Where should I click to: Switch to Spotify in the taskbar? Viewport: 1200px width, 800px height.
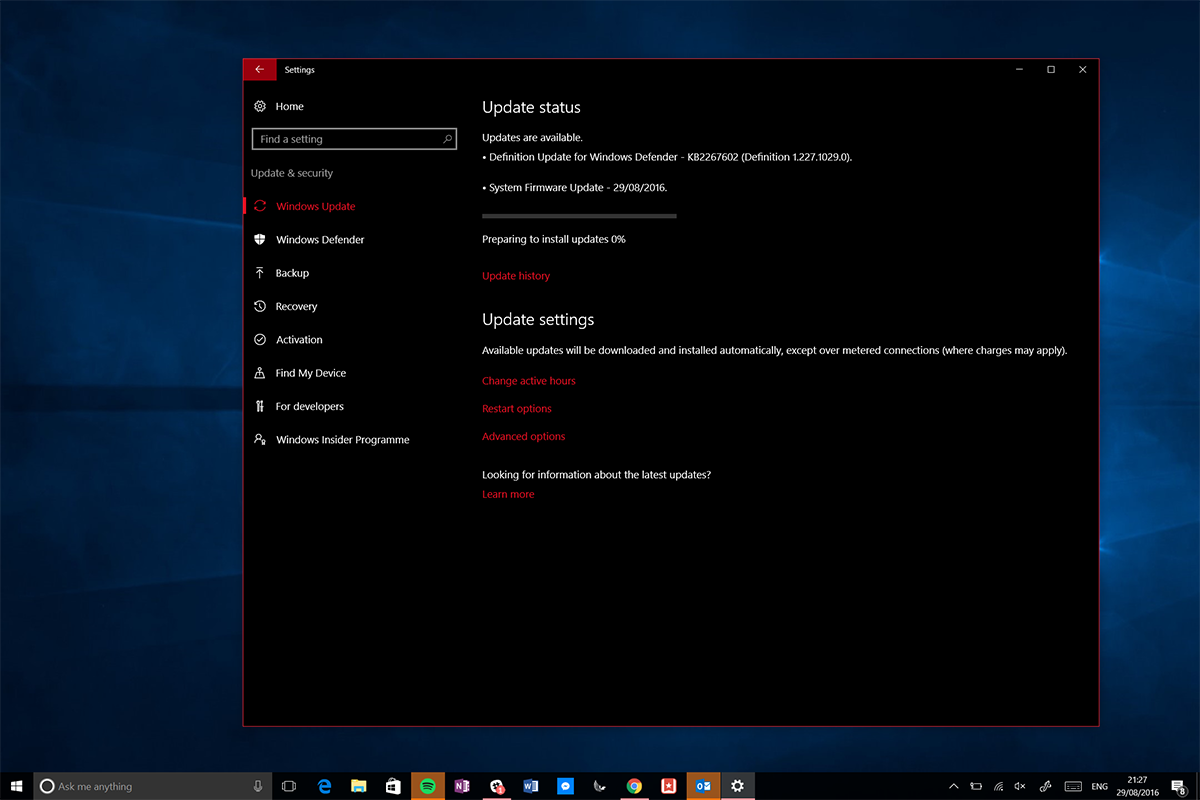[x=427, y=786]
